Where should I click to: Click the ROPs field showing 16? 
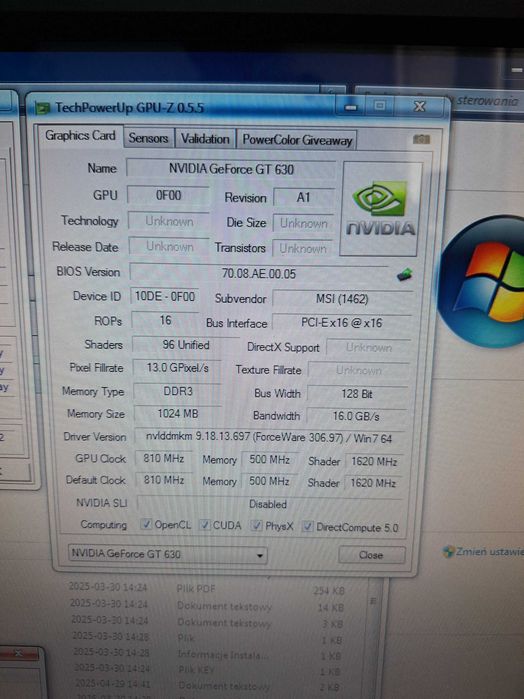[165, 321]
